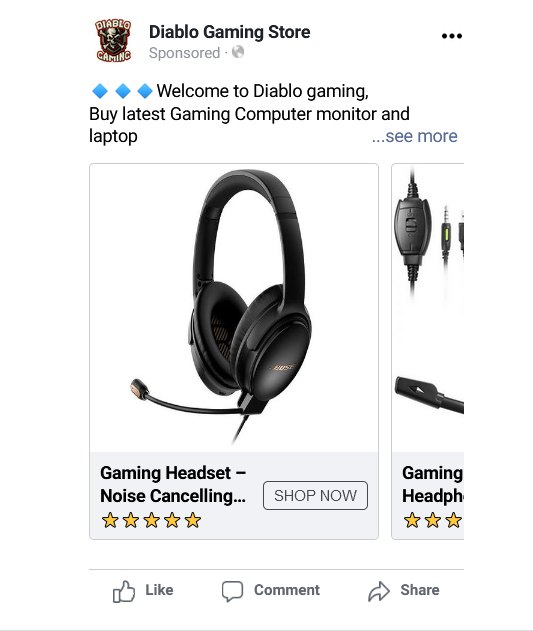Expand post text with see more
The height and width of the screenshot is (631, 533).
415,136
